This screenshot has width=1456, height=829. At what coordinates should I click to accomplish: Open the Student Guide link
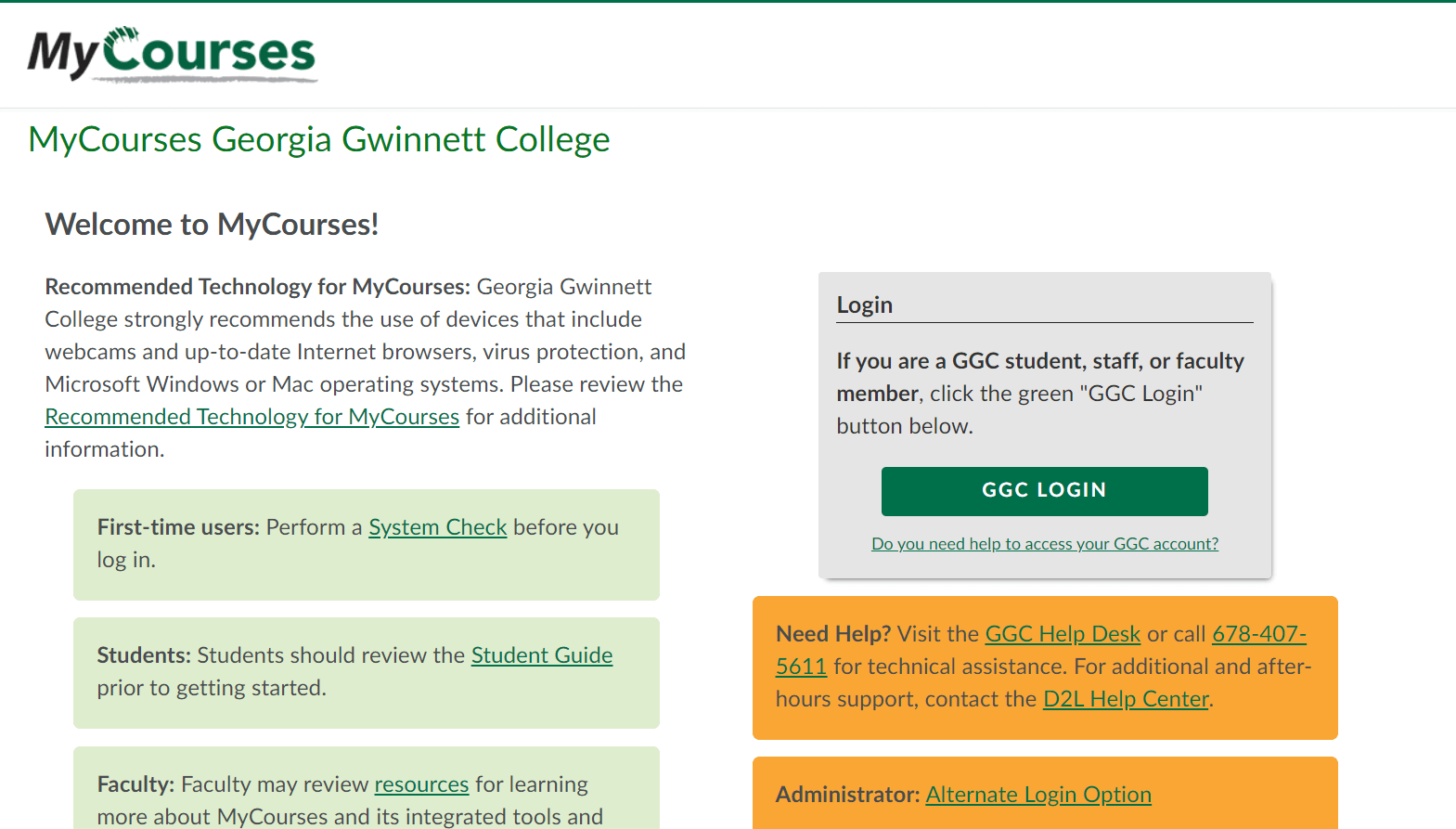pos(542,655)
